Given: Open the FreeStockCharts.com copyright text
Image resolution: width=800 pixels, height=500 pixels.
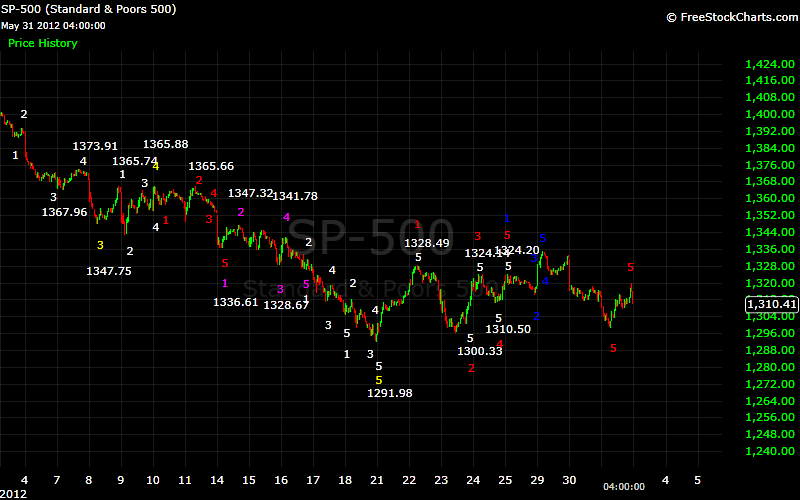Looking at the screenshot, I should point(733,17).
